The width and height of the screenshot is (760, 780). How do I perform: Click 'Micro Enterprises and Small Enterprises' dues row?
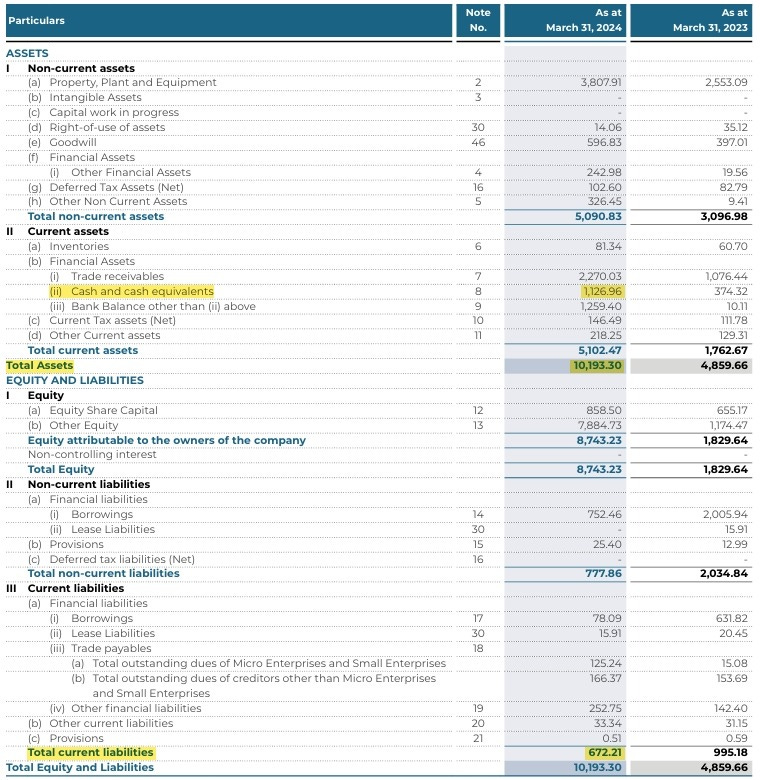[x=269, y=663]
